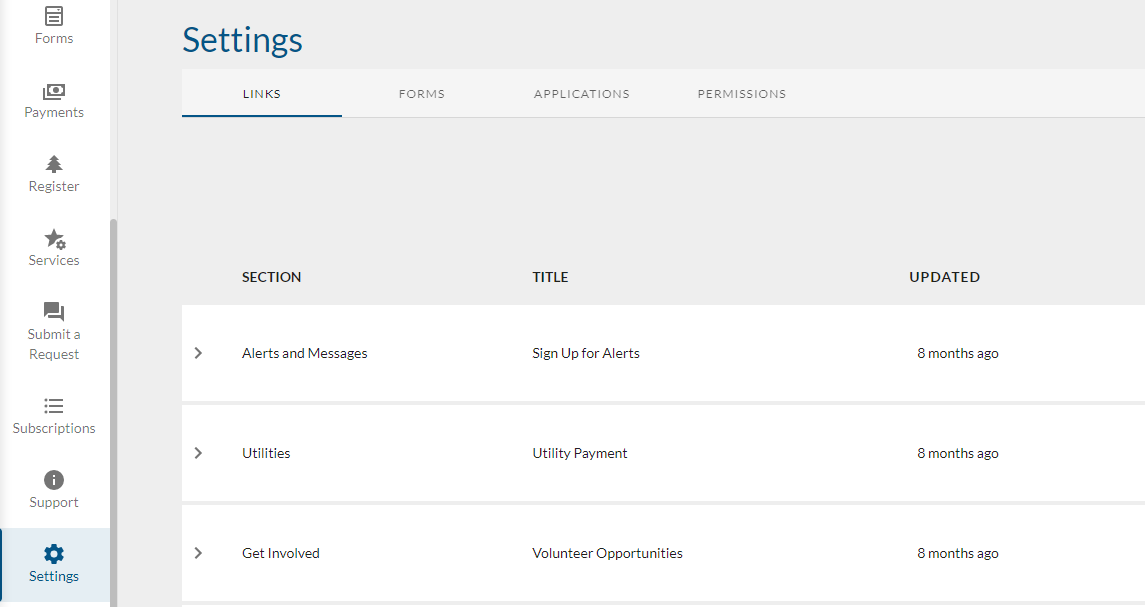Open the Applications tab
The height and width of the screenshot is (607, 1145).
[x=581, y=93]
